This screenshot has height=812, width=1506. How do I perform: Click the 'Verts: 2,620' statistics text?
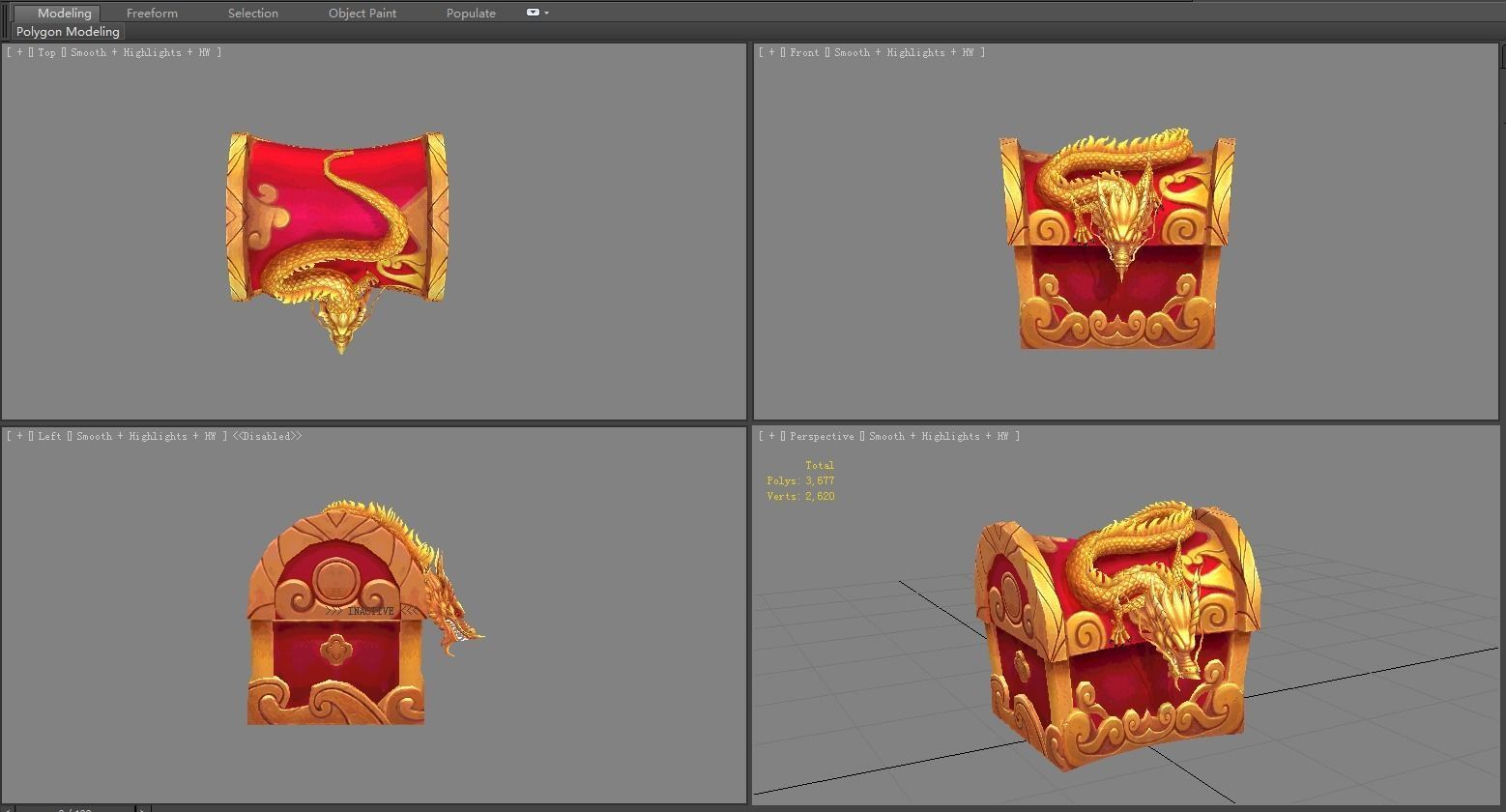coord(800,496)
